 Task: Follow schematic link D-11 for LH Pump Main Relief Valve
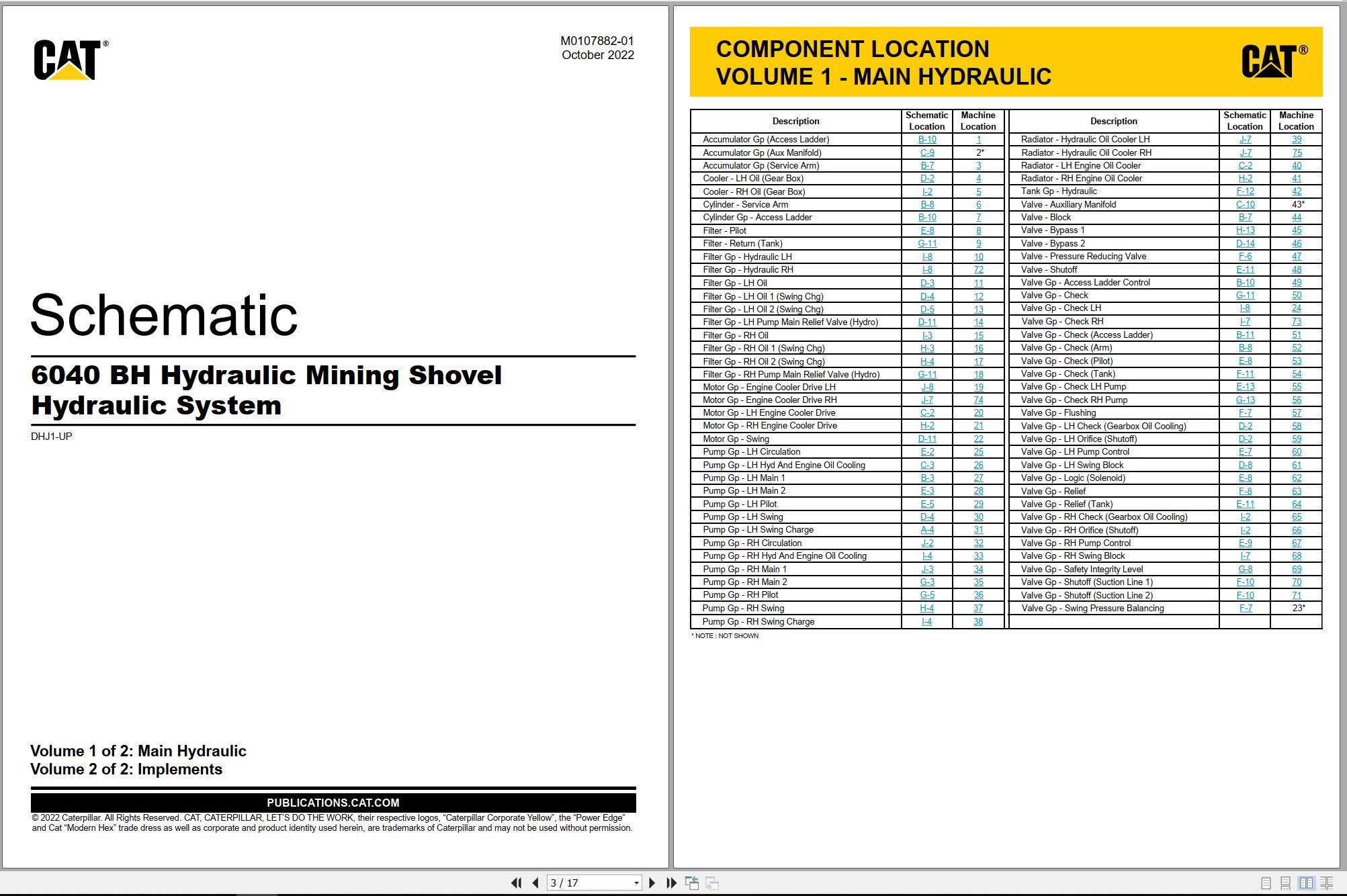click(x=927, y=322)
